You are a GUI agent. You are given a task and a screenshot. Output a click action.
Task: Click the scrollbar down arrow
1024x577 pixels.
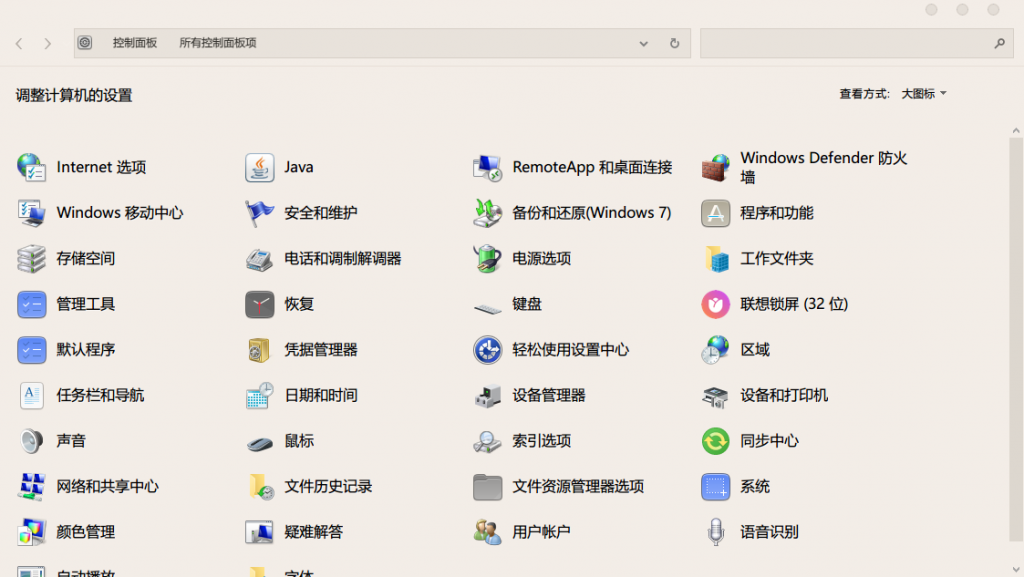point(1016,570)
